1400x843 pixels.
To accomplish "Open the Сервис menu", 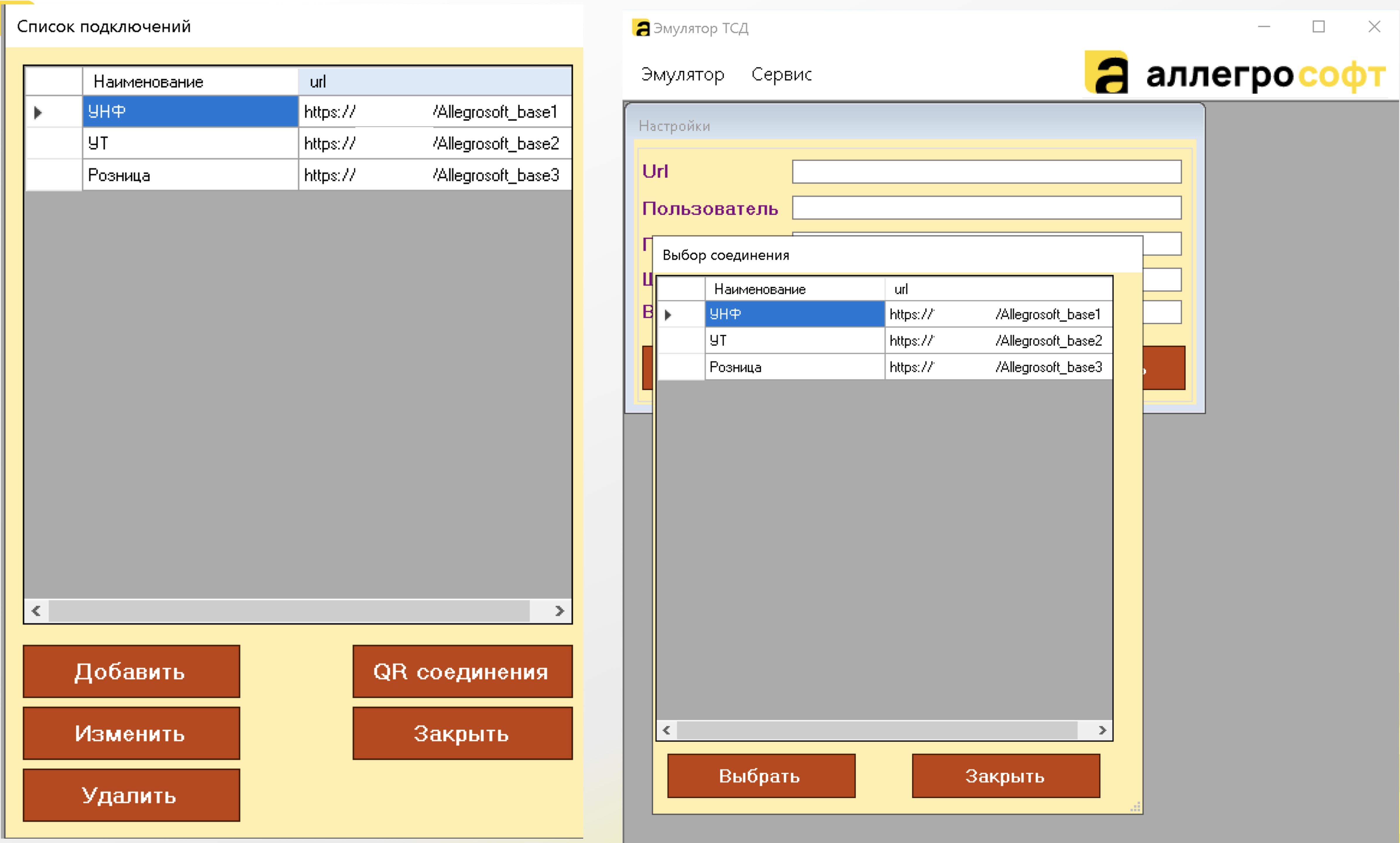I will [782, 74].
